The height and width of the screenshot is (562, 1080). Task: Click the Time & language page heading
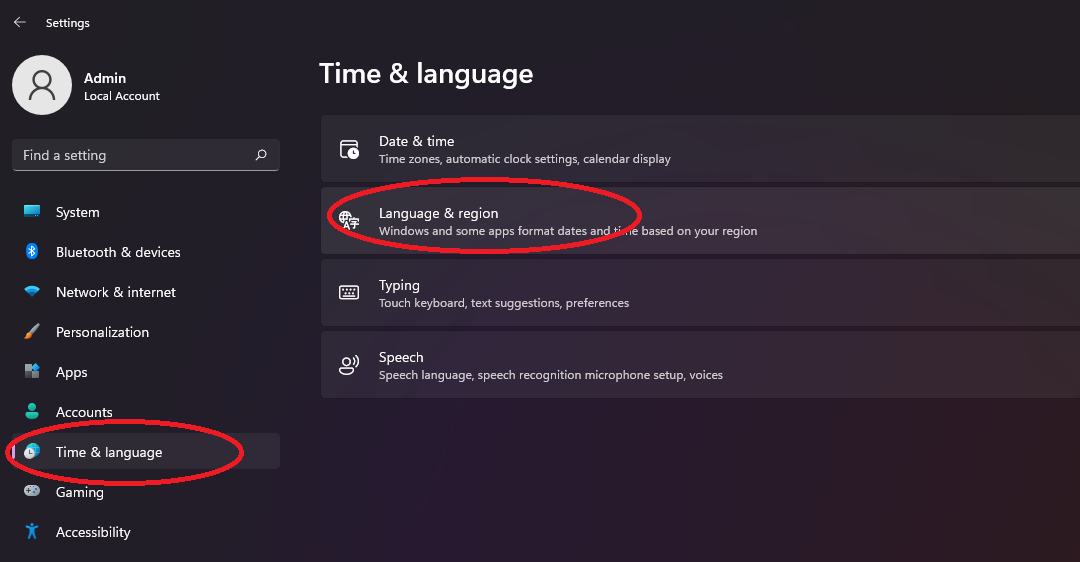click(426, 74)
